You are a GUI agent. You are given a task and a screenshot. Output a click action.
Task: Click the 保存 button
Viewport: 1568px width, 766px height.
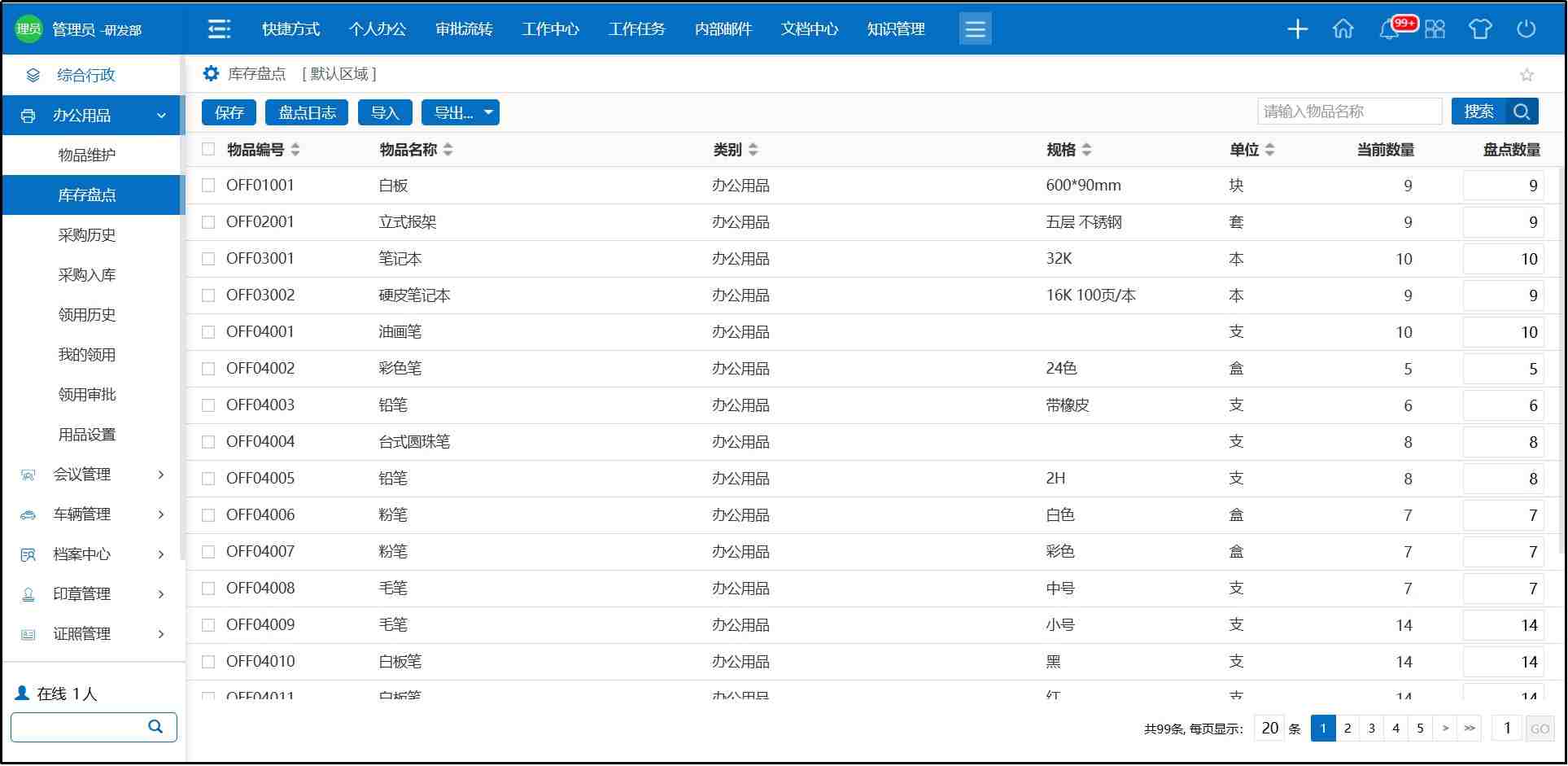229,112
